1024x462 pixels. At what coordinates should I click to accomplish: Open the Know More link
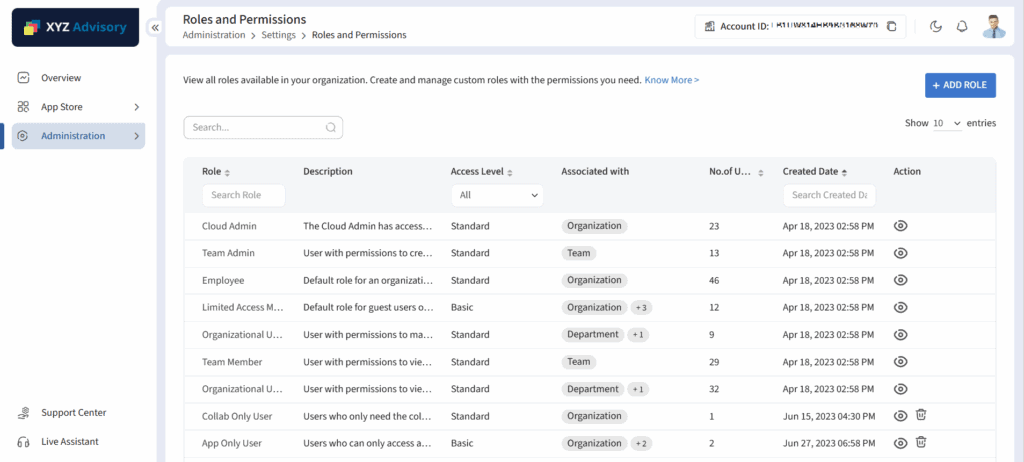point(671,80)
